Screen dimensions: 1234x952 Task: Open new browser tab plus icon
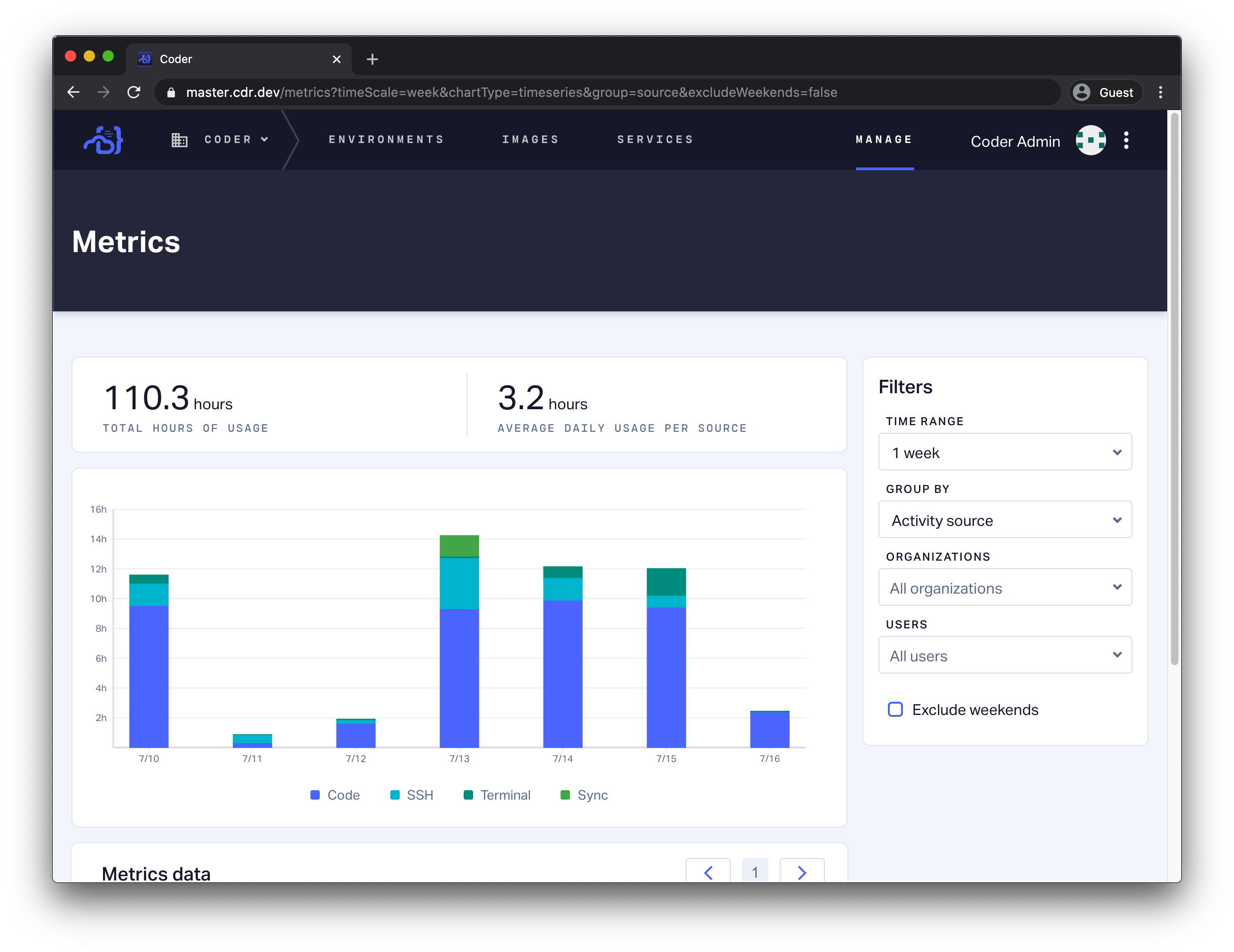coord(372,59)
